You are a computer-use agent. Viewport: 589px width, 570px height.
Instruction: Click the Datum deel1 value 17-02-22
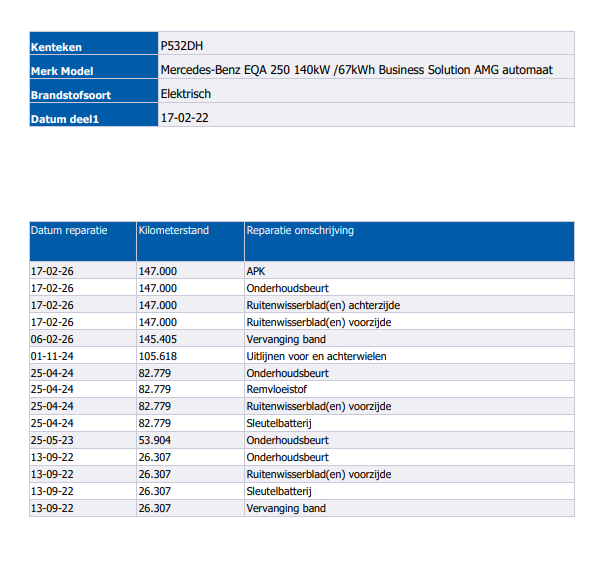tap(184, 118)
